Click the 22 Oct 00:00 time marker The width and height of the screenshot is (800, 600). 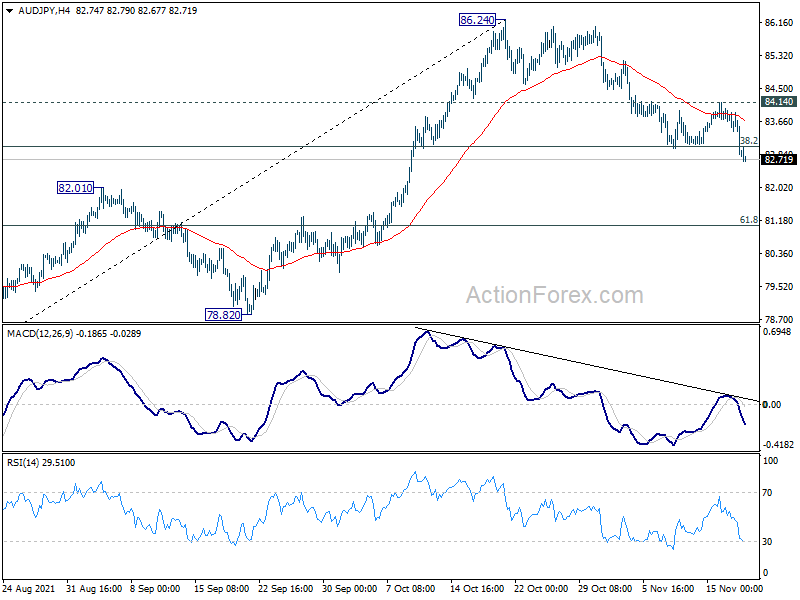[x=541, y=588]
